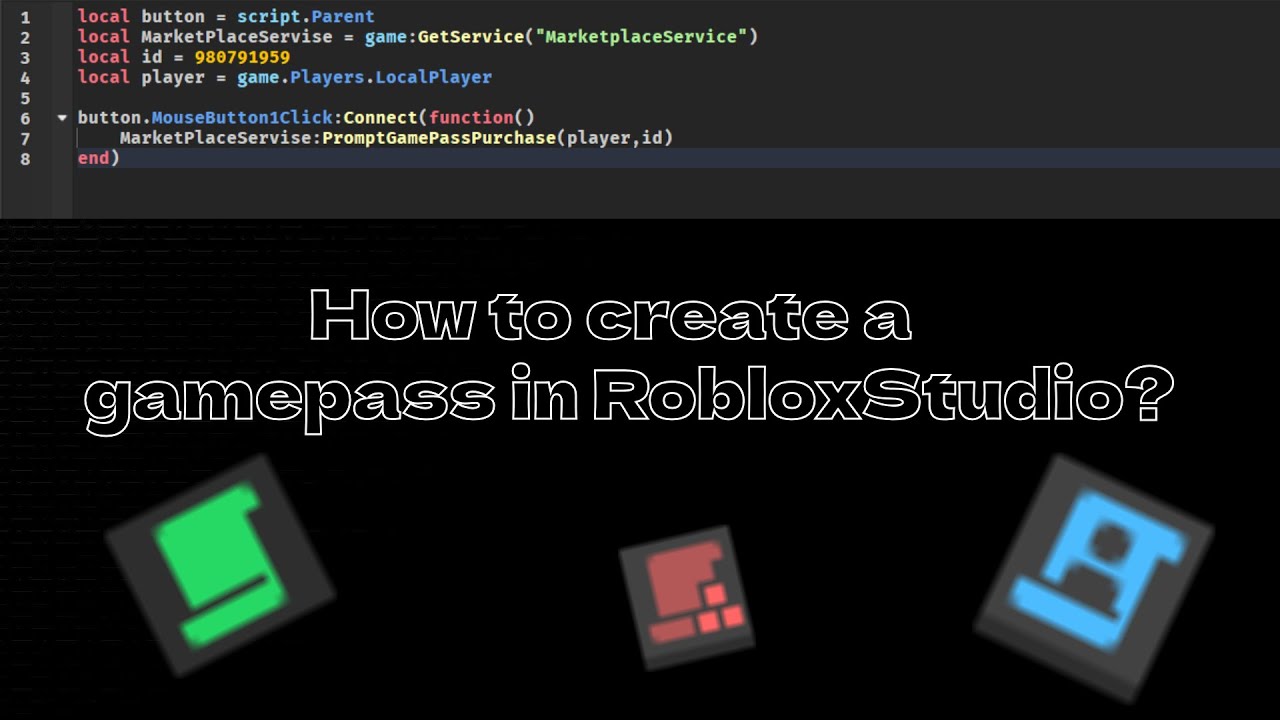Screen dimensions: 1280x720
Task: Click line number 5 in gutter
Action: pyautogui.click(x=24, y=98)
